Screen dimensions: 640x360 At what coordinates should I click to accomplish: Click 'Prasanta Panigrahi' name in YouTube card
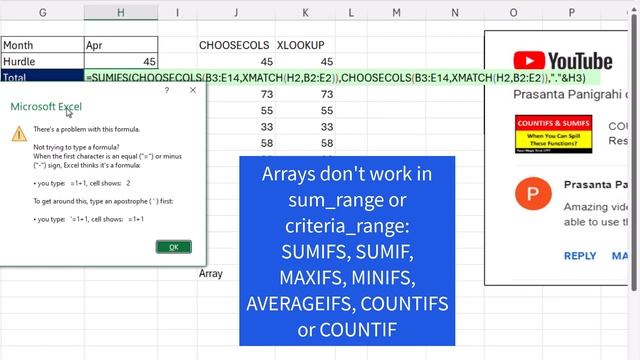pos(567,94)
